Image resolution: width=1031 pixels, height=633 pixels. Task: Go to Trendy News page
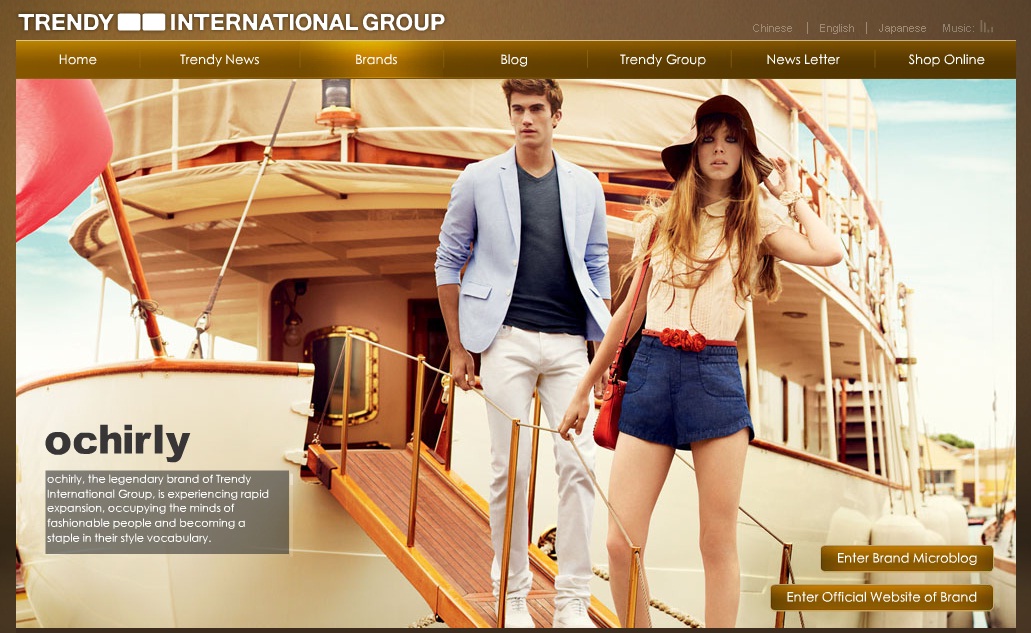[x=220, y=59]
